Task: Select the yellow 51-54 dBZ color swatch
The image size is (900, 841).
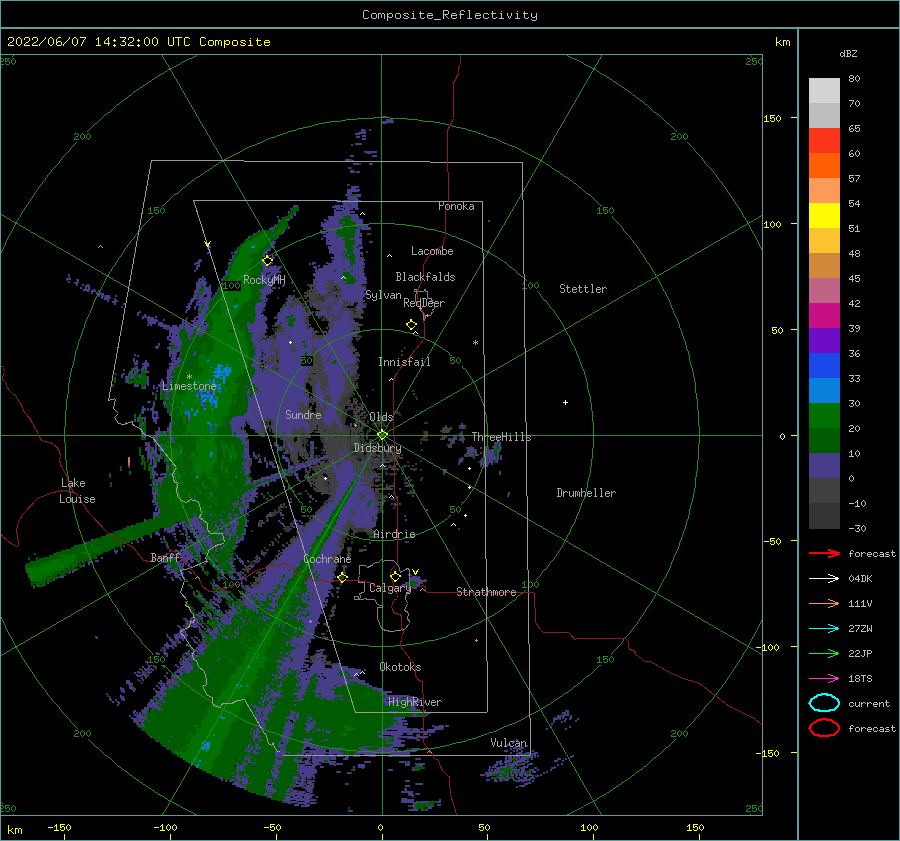Action: pyautogui.click(x=824, y=215)
